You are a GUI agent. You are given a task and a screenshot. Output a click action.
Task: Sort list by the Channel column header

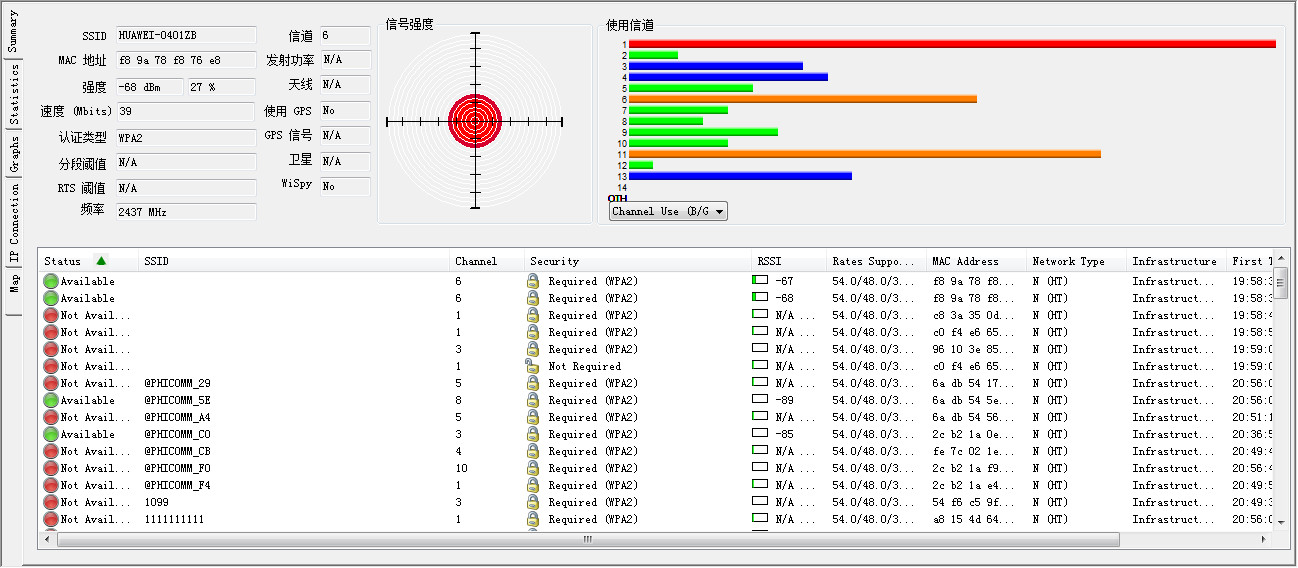[476, 261]
